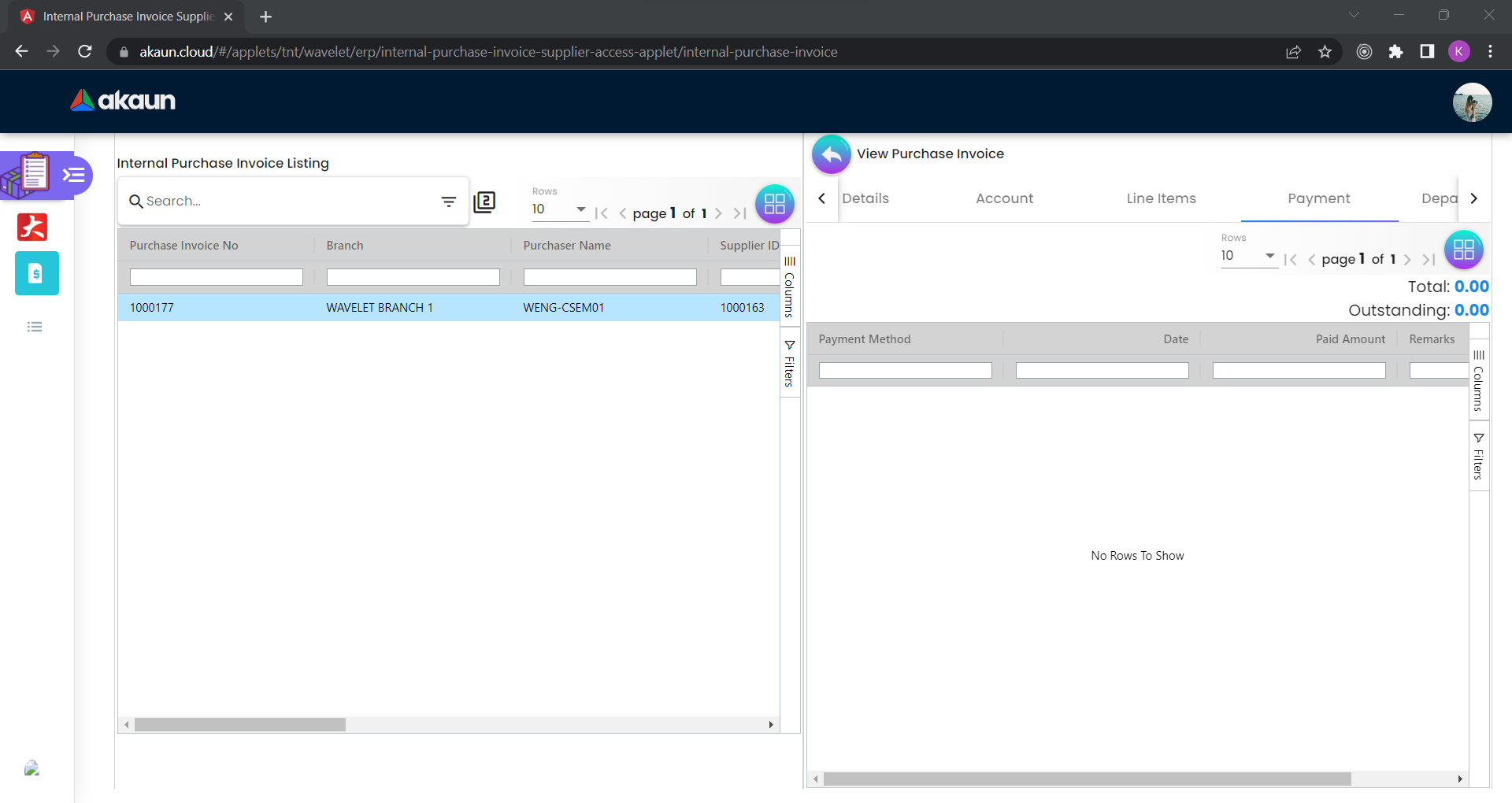Open Rows dropdown in invoice listing
The height and width of the screenshot is (803, 1512).
click(559, 209)
